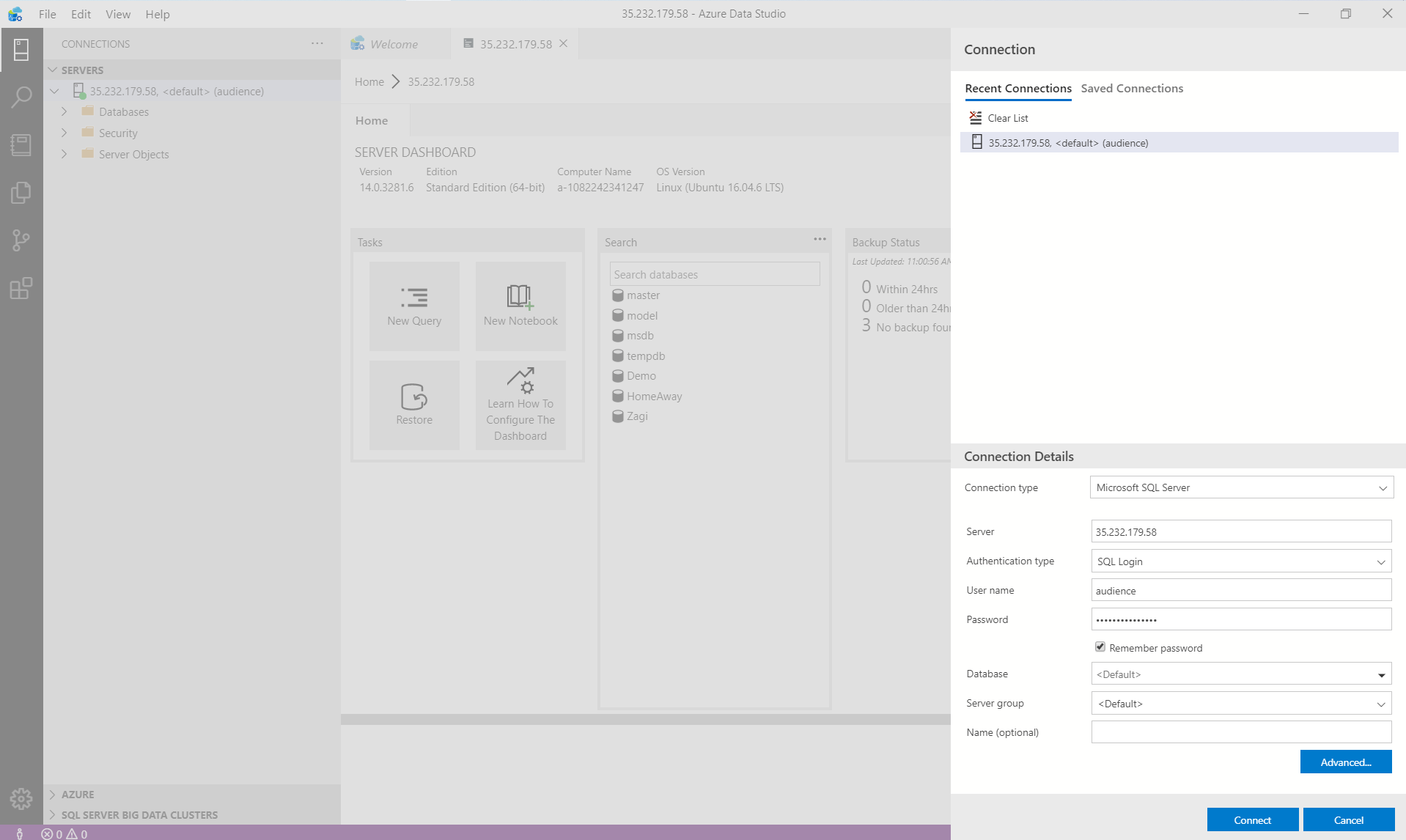Open the File menu
This screenshot has width=1406, height=840.
pos(47,14)
